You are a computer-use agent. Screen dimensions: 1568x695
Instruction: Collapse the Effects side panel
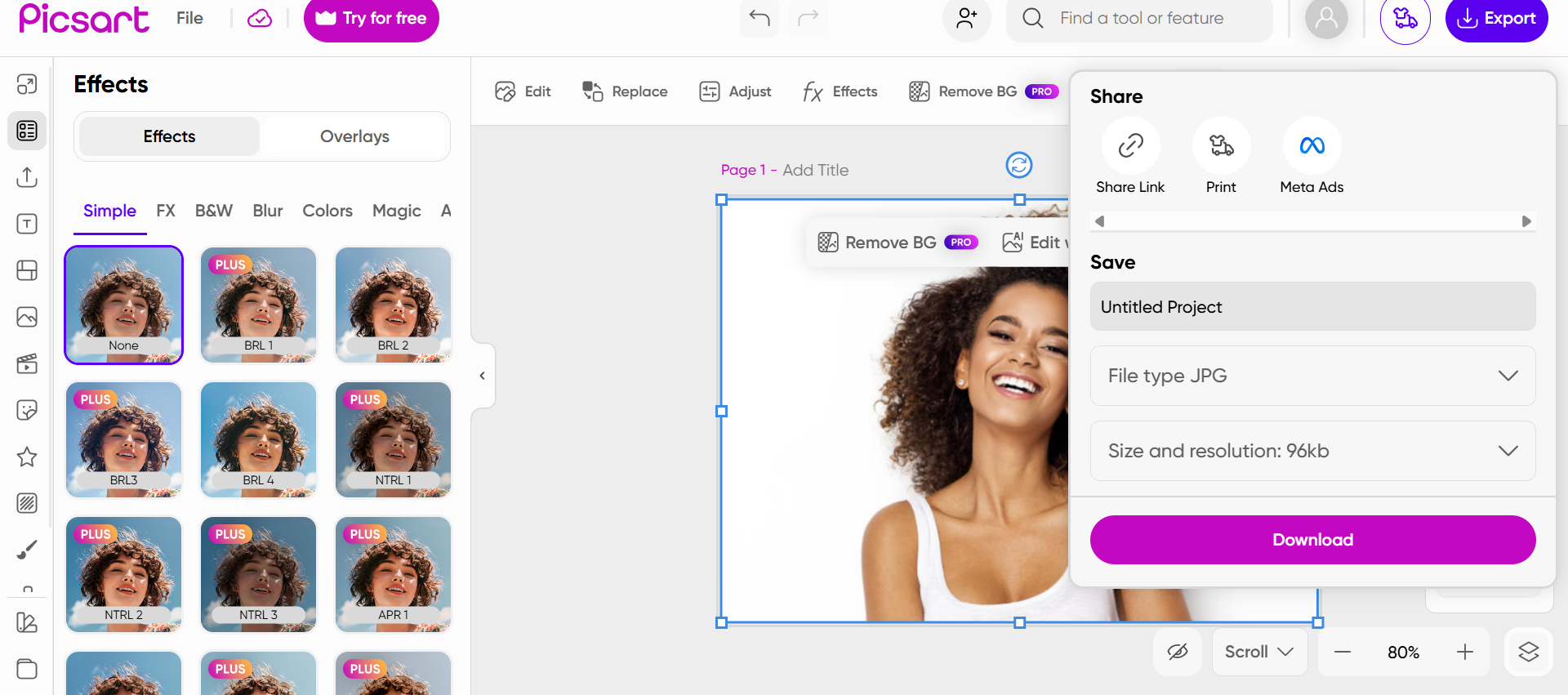(x=483, y=376)
